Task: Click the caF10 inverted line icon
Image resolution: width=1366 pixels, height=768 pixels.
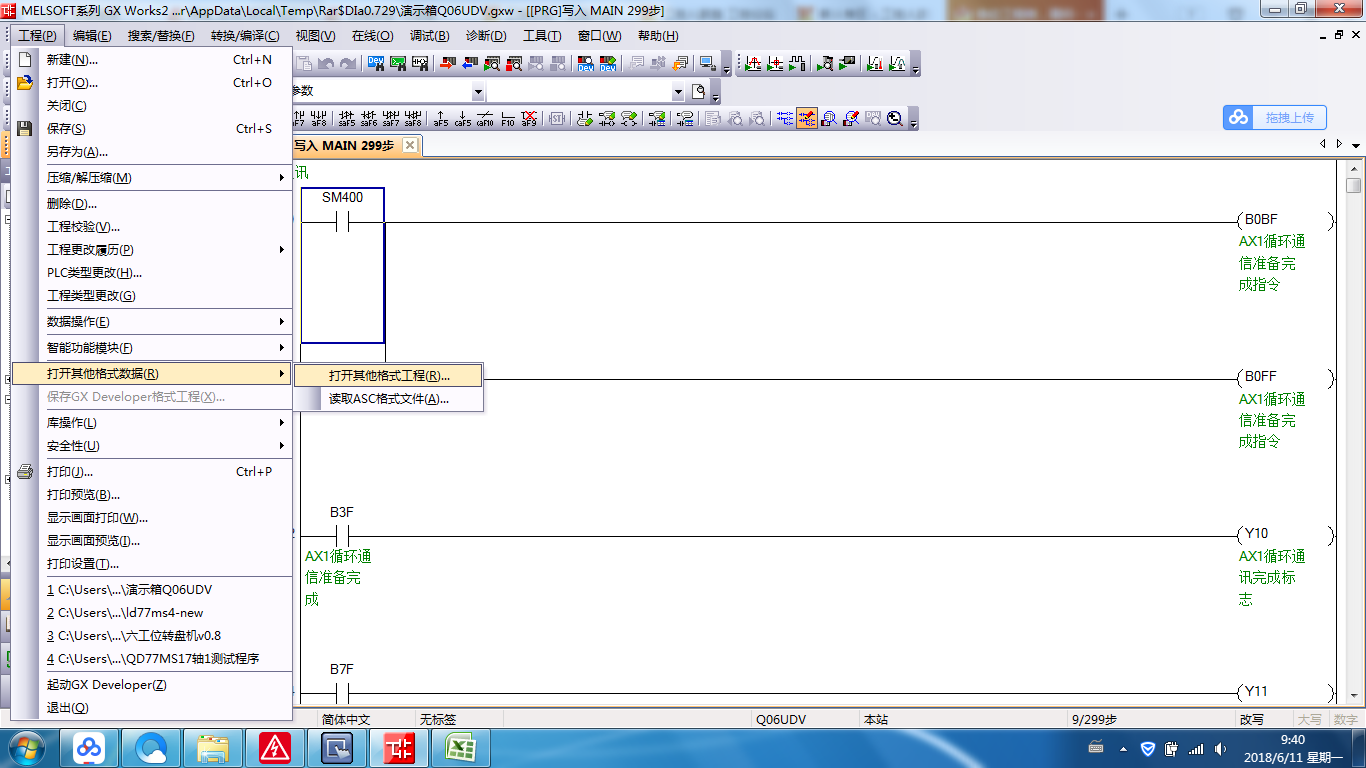Action: click(485, 119)
